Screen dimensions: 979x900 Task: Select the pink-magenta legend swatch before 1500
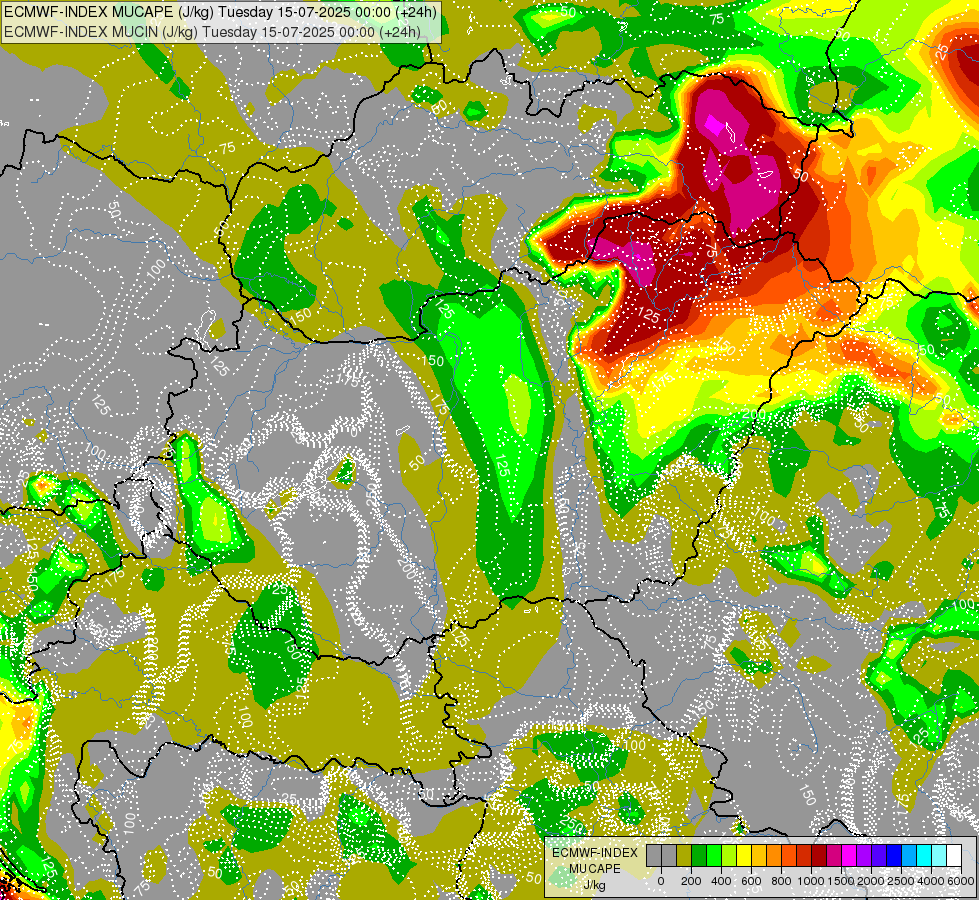pyautogui.click(x=834, y=855)
